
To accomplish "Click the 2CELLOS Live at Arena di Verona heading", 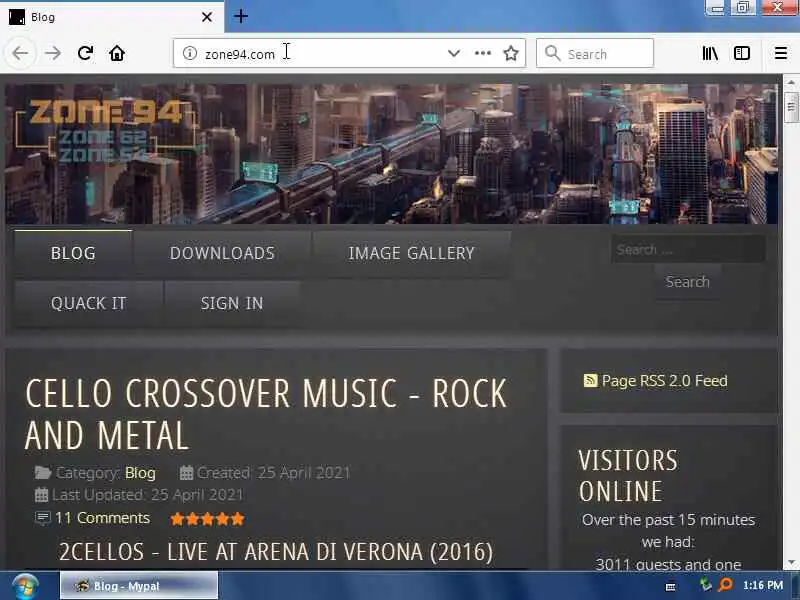I will (x=276, y=552).
